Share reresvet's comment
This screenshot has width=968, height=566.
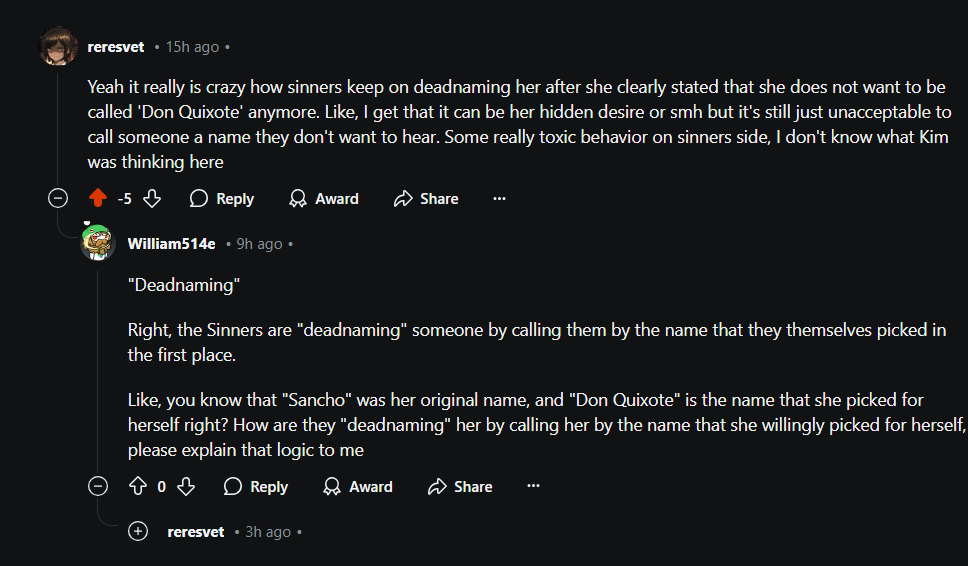(426, 199)
